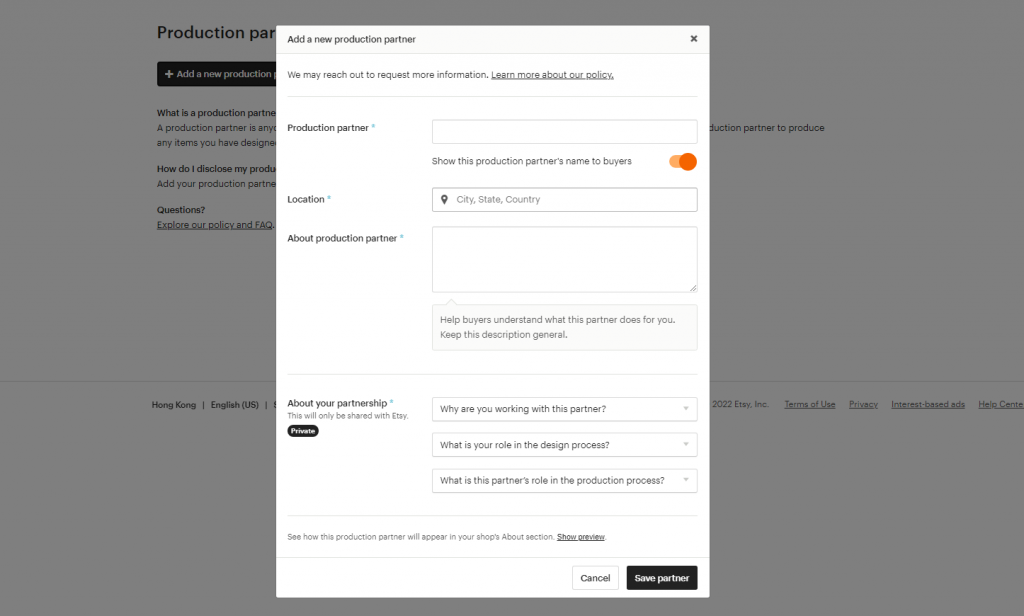The width and height of the screenshot is (1024, 616).
Task: Open 'Learn more about our policy' link
Action: click(x=552, y=74)
